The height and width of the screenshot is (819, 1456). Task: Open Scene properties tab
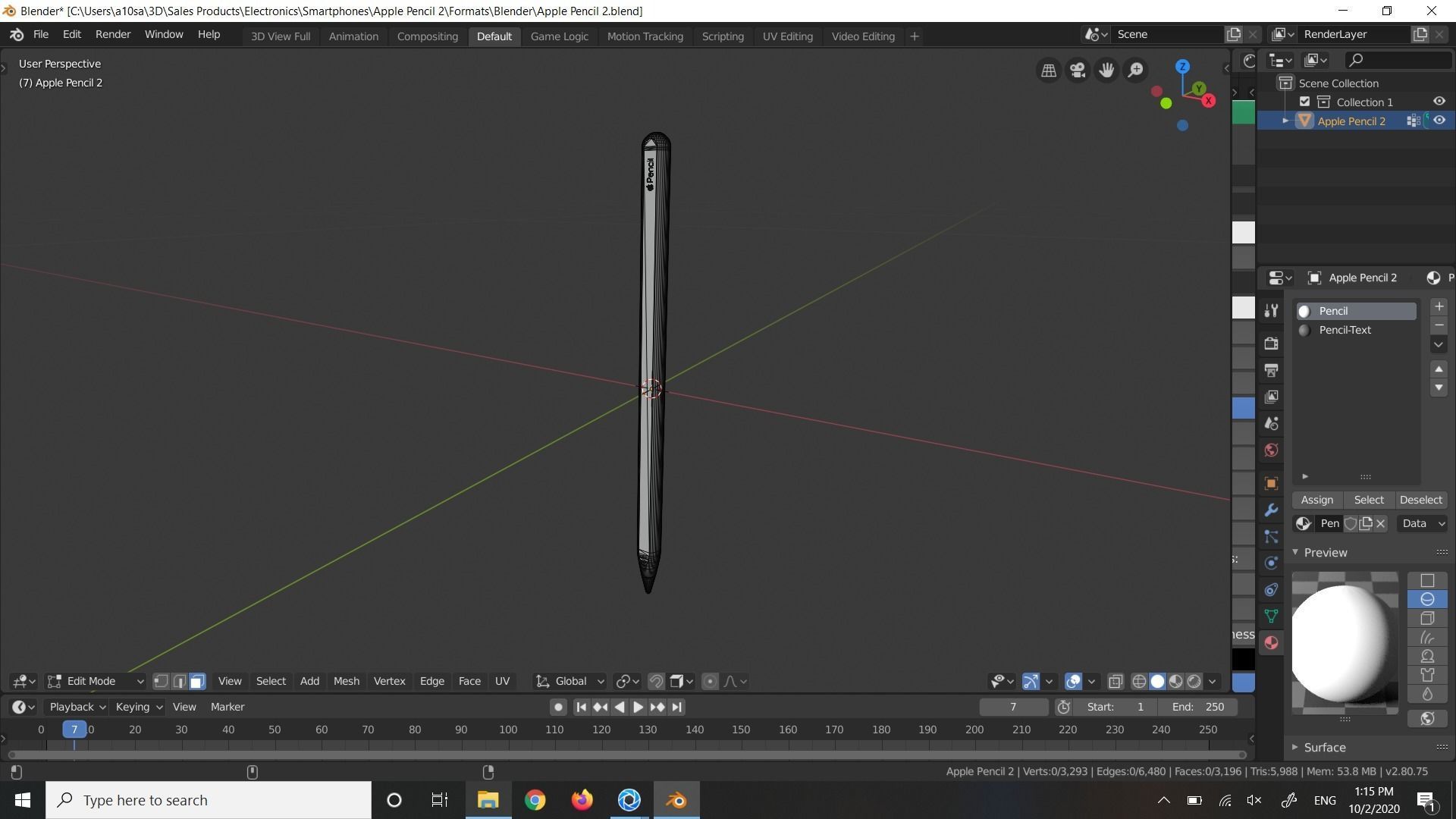[x=1271, y=423]
